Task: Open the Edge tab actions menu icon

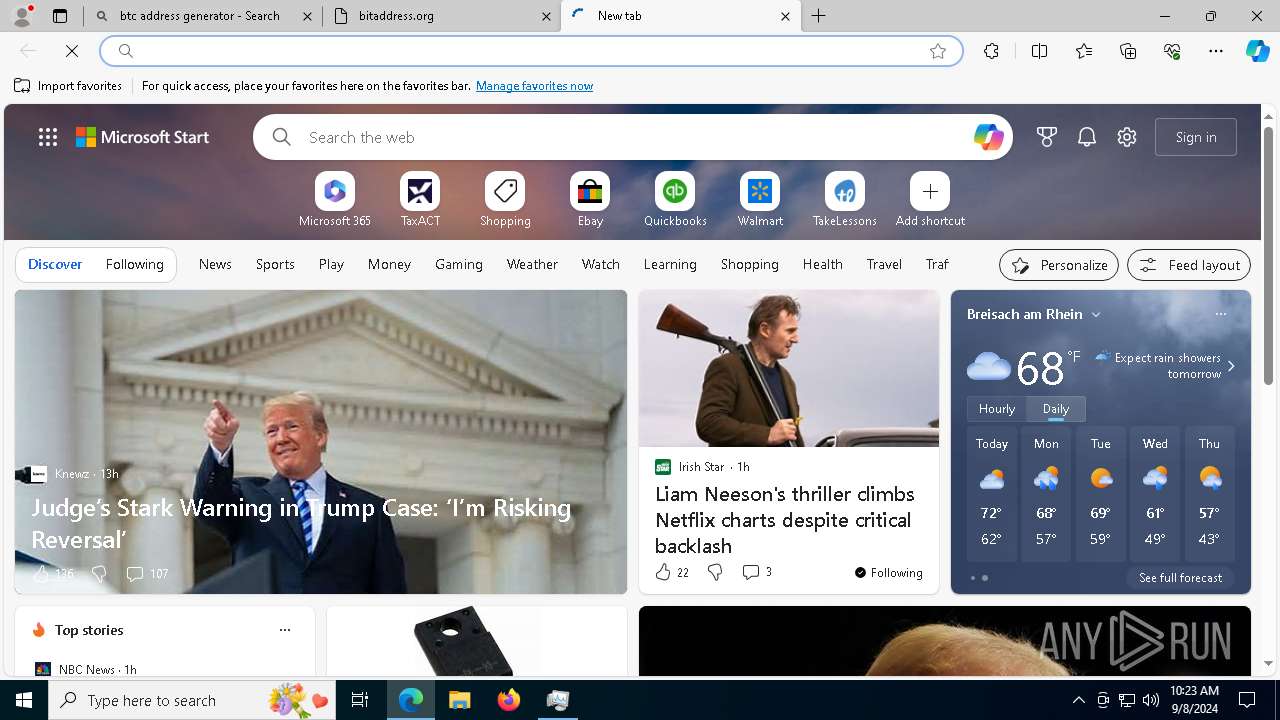Action: coord(60,16)
